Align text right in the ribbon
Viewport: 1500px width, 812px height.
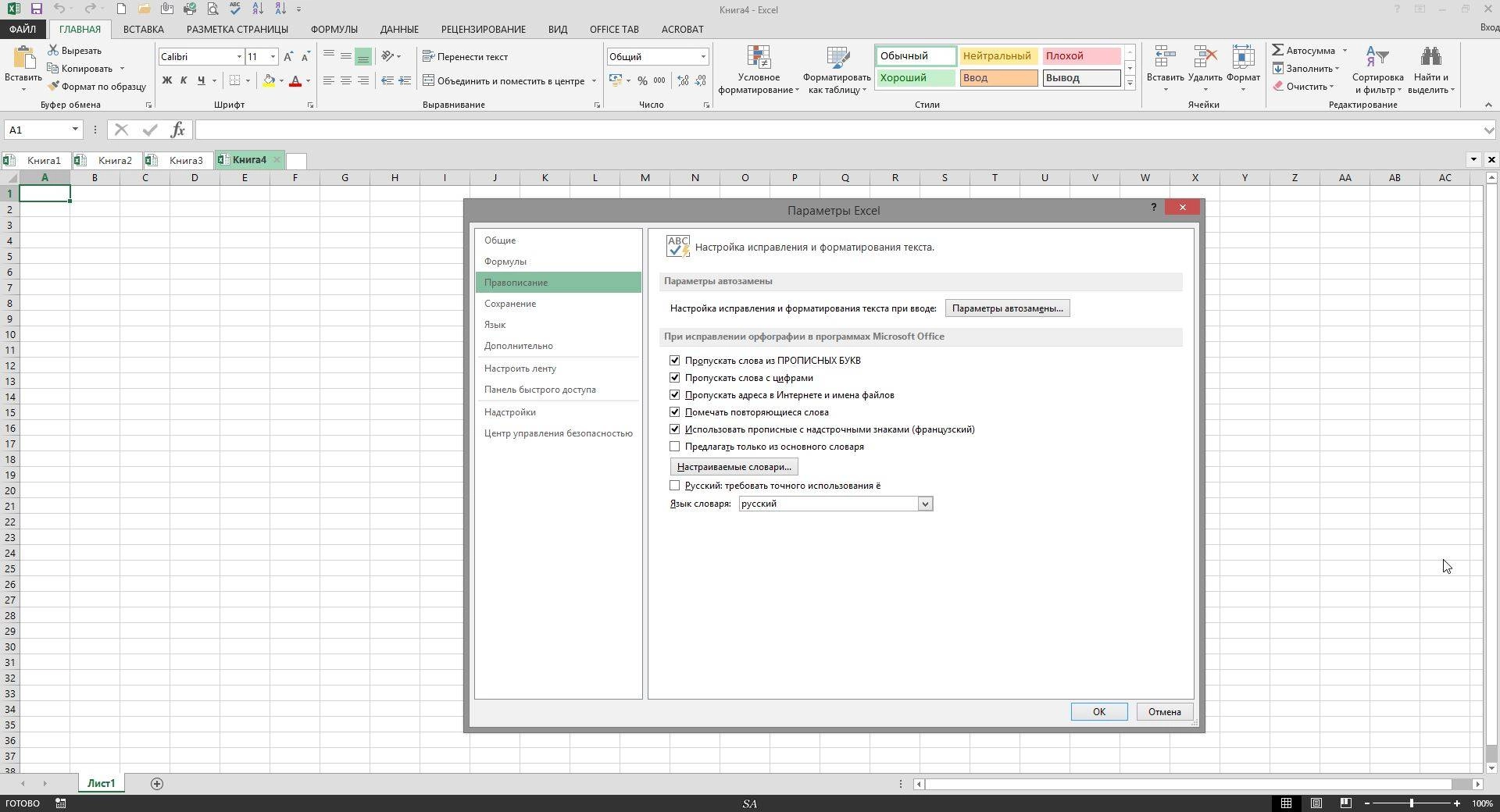[362, 80]
